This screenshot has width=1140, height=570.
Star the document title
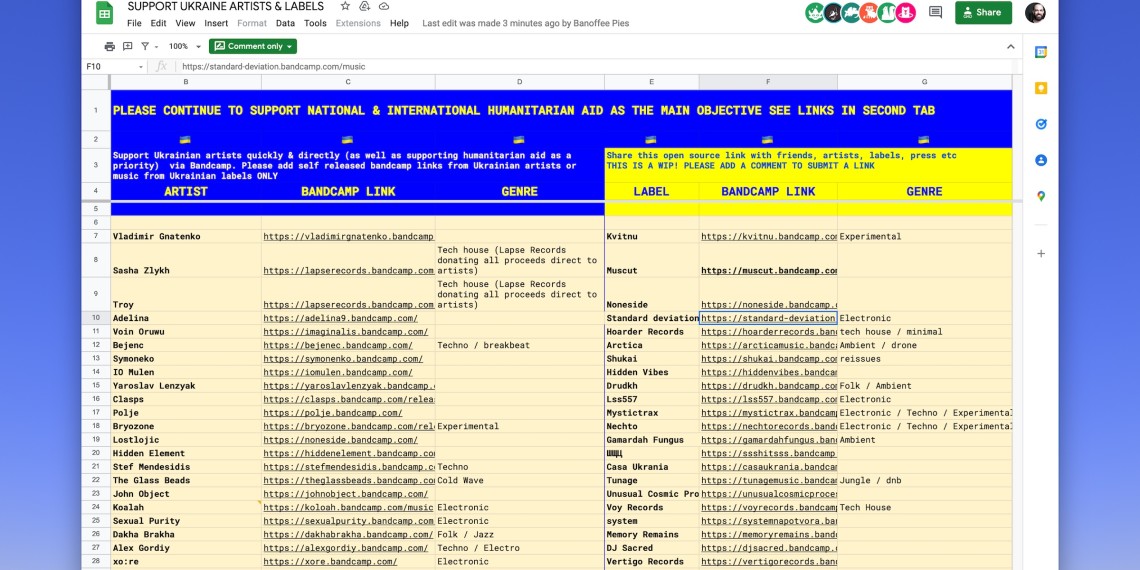coord(348,7)
